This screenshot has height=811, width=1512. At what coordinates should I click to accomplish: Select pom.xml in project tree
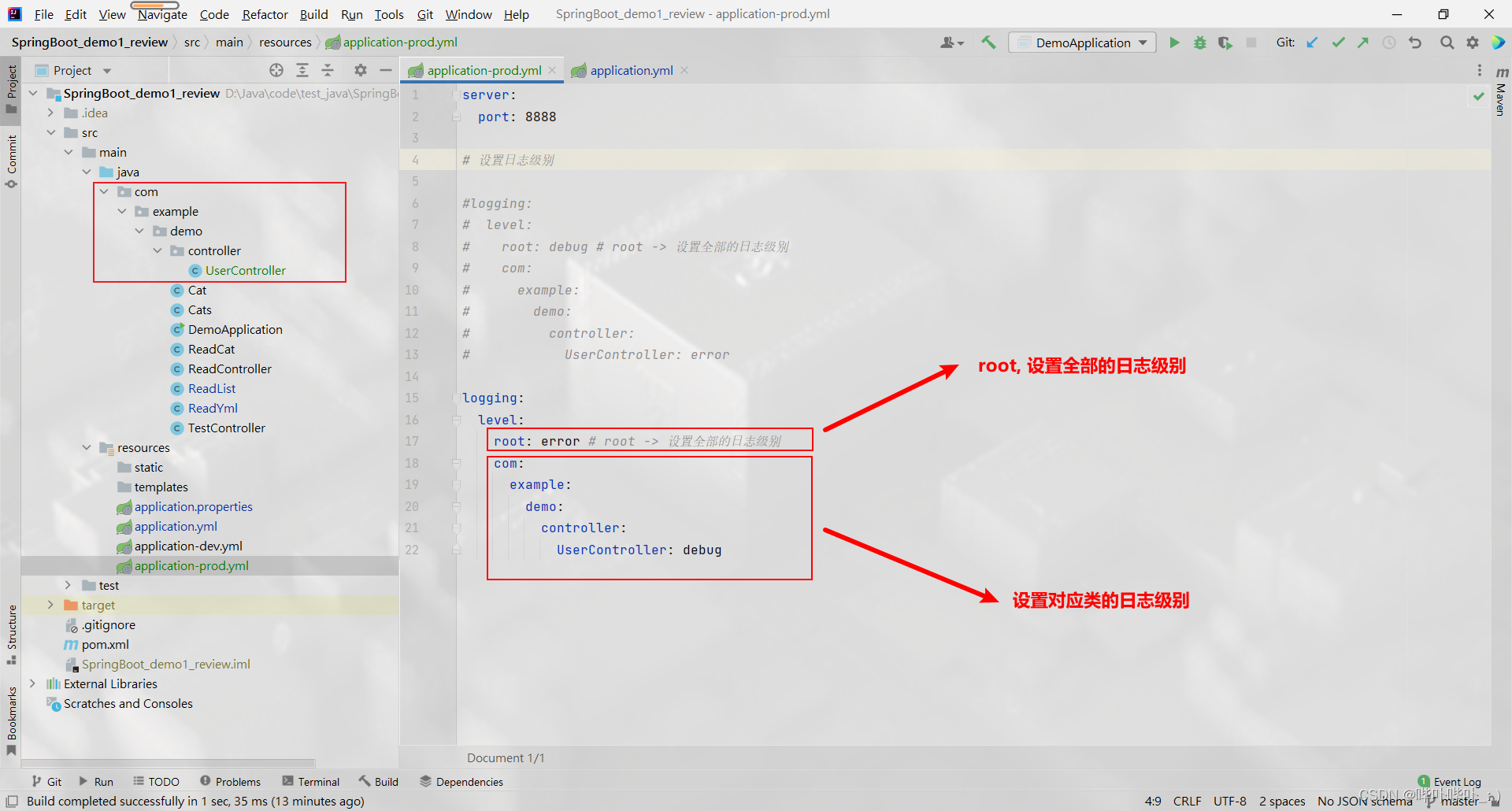[x=105, y=645]
